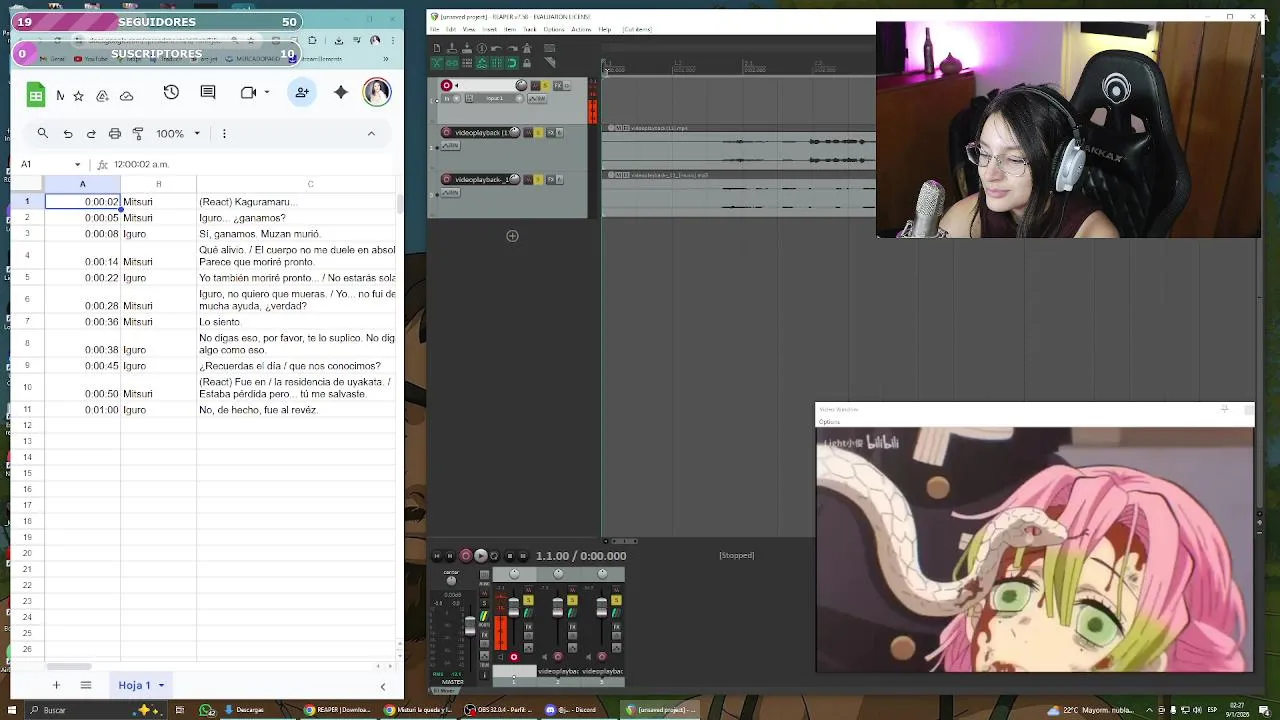Screen dimensions: 1280x720
Task: Toggle envelope move with items
Action: pyautogui.click(x=482, y=63)
